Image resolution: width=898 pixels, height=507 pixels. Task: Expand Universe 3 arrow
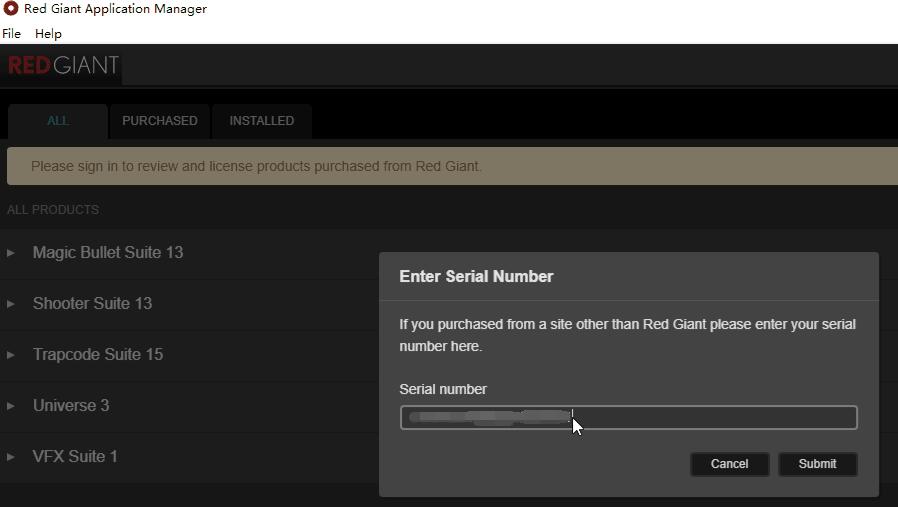point(10,406)
